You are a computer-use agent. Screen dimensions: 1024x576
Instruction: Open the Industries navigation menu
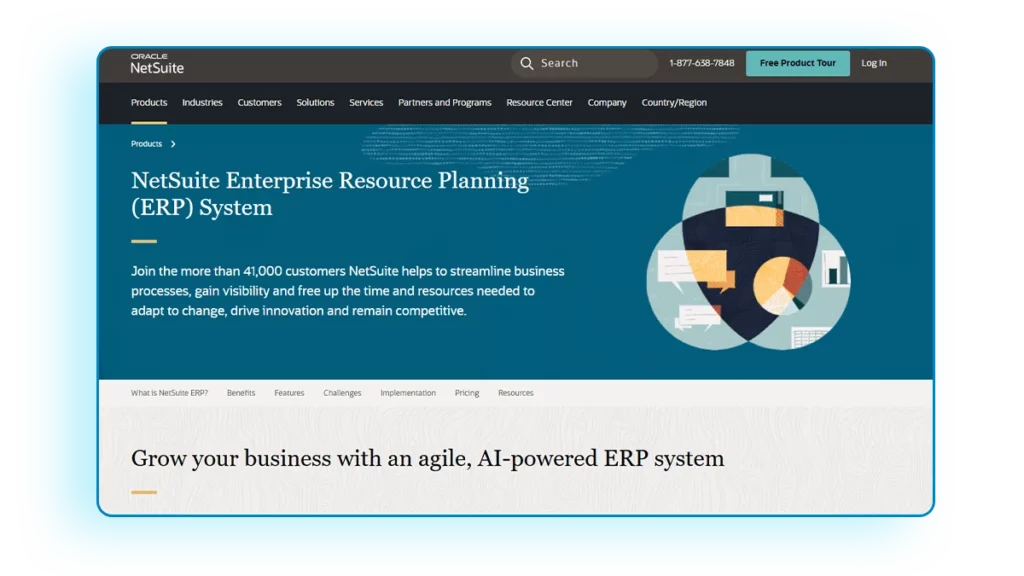(x=202, y=102)
